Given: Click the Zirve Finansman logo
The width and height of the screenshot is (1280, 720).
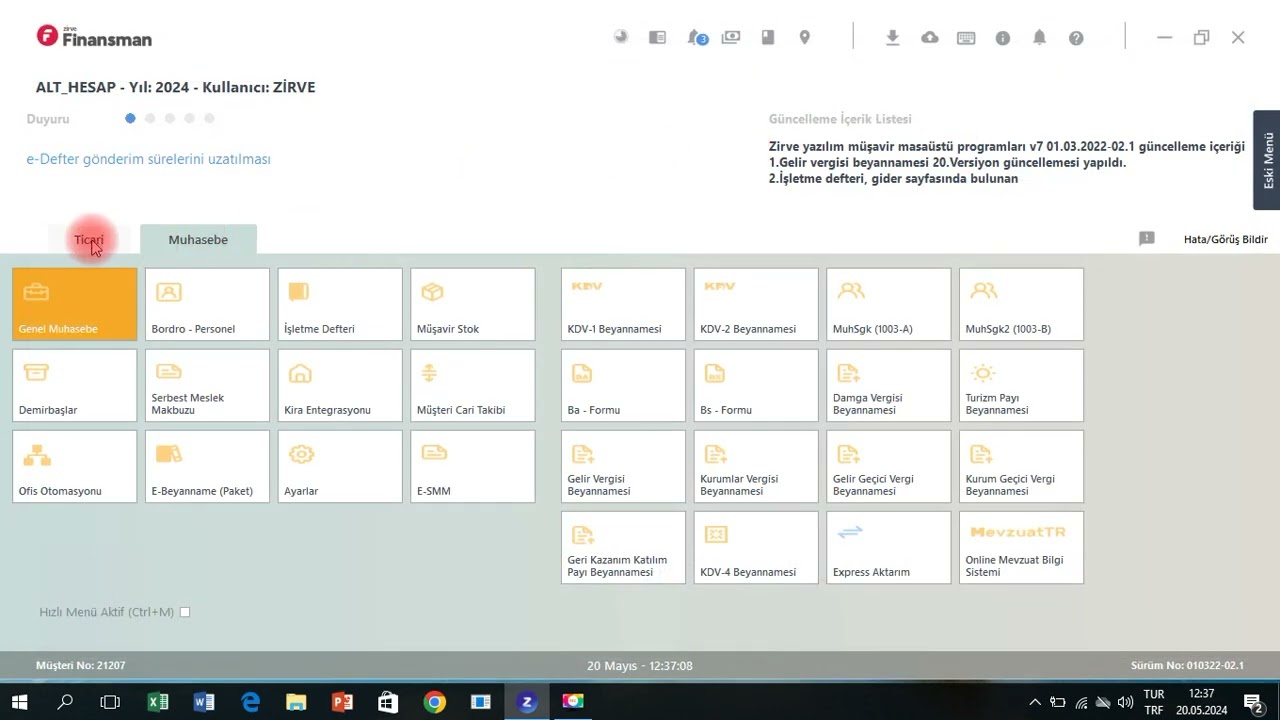Looking at the screenshot, I should point(94,37).
